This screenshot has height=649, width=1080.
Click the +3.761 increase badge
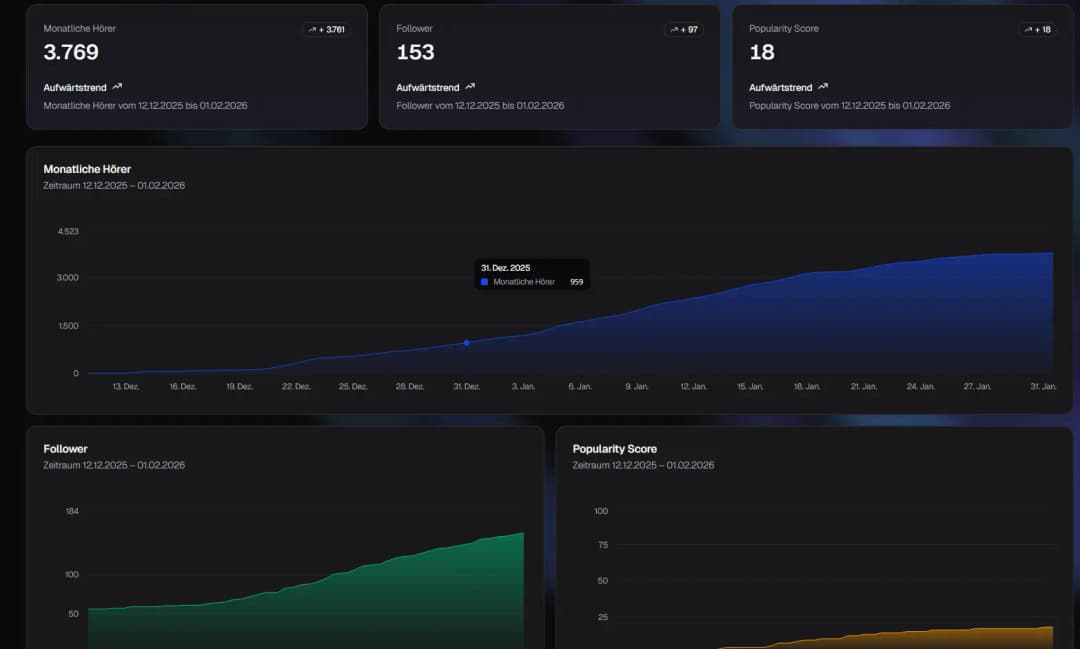(326, 30)
